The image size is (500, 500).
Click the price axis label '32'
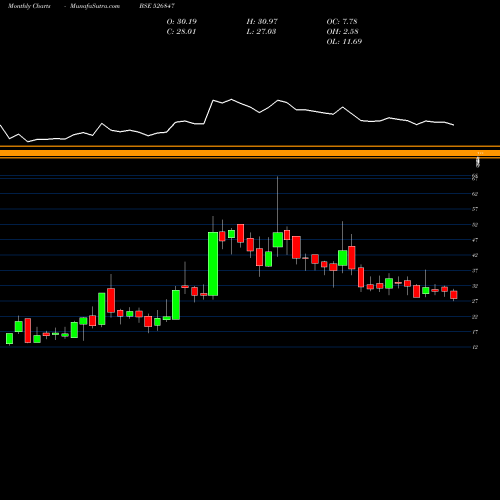coord(475,286)
